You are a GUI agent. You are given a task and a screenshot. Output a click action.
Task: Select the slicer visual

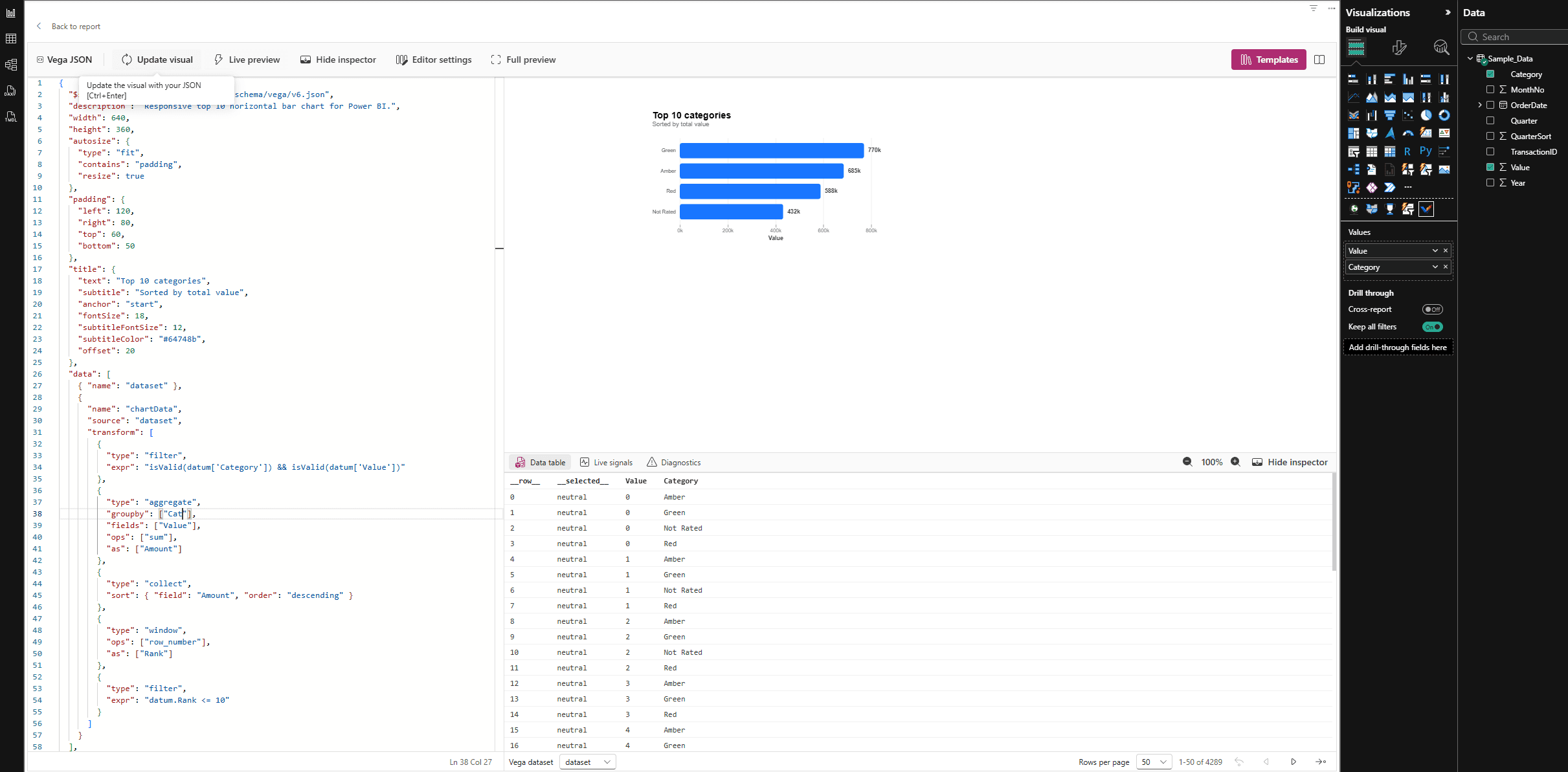[1354, 151]
